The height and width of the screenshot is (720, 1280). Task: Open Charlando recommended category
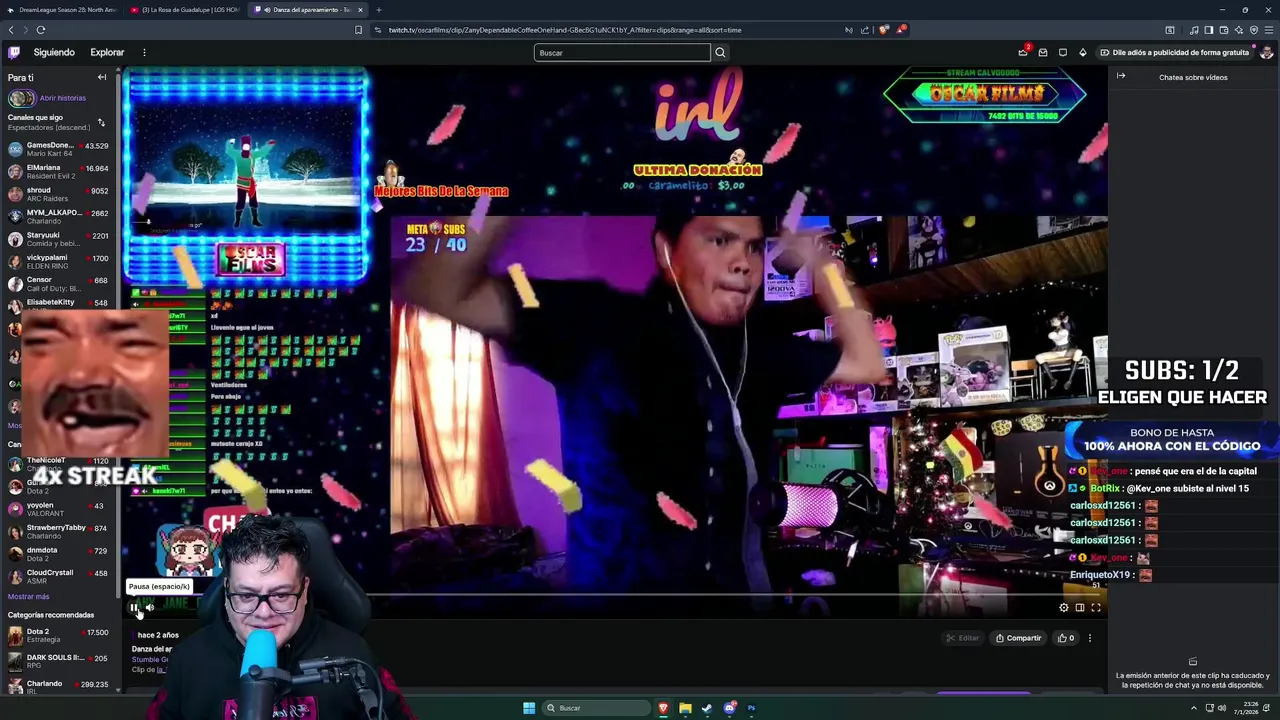tap(58, 686)
